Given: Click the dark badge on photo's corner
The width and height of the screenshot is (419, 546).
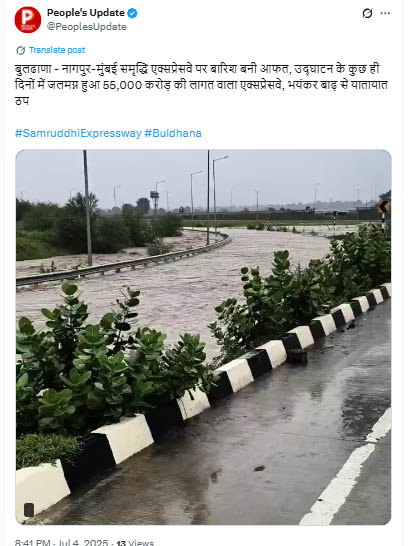Looking at the screenshot, I should (x=29, y=510).
